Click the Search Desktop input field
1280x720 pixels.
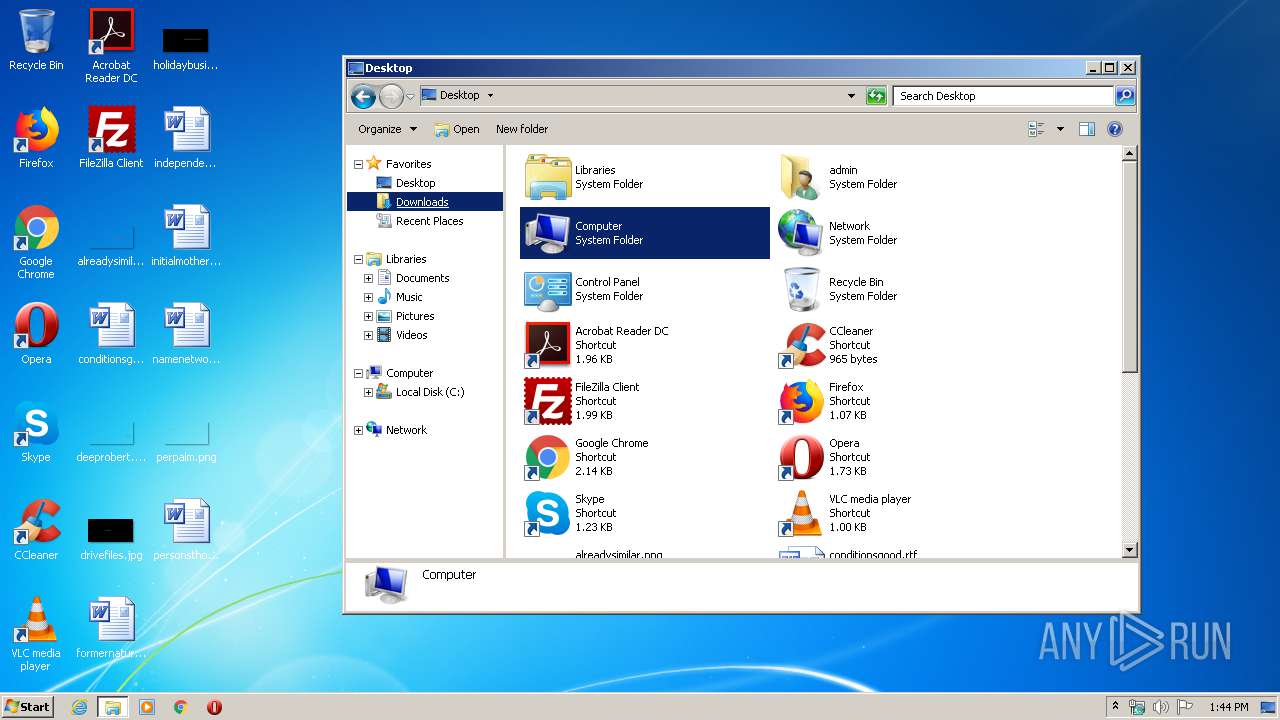click(1003, 96)
